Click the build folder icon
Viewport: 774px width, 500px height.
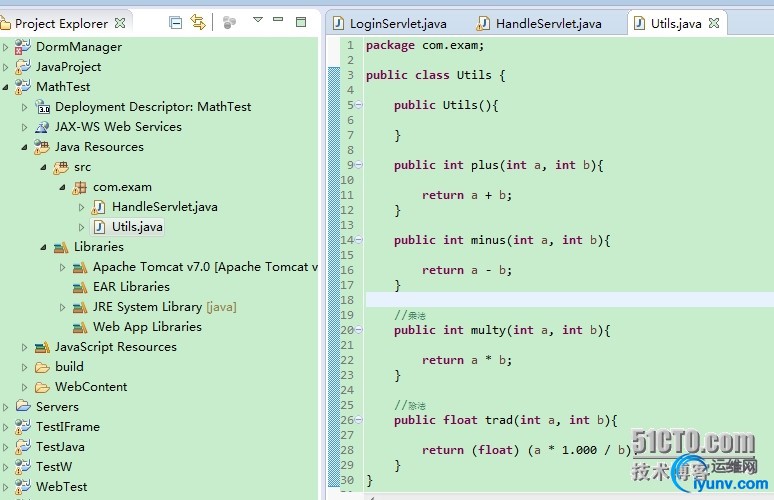click(x=42, y=367)
